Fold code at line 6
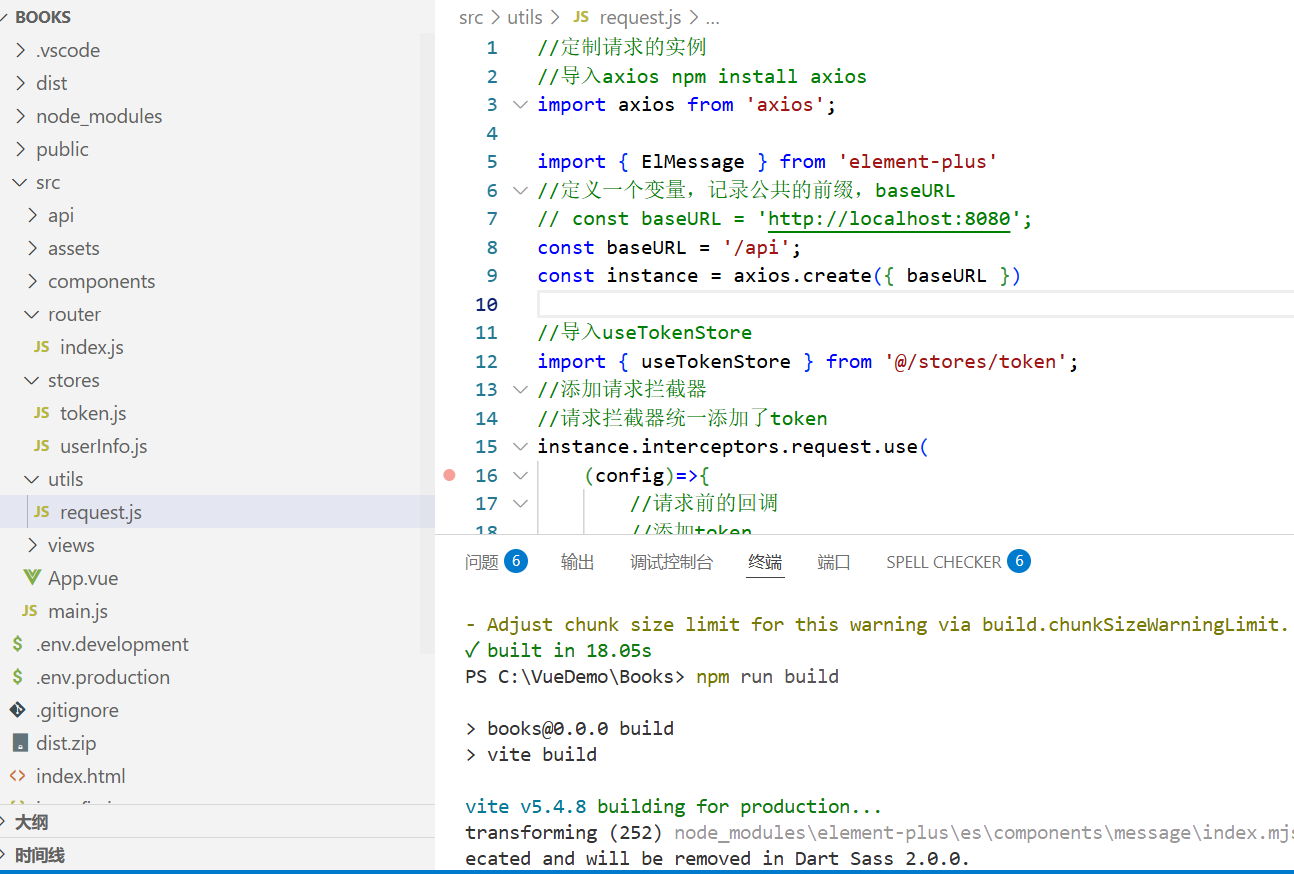 click(520, 190)
